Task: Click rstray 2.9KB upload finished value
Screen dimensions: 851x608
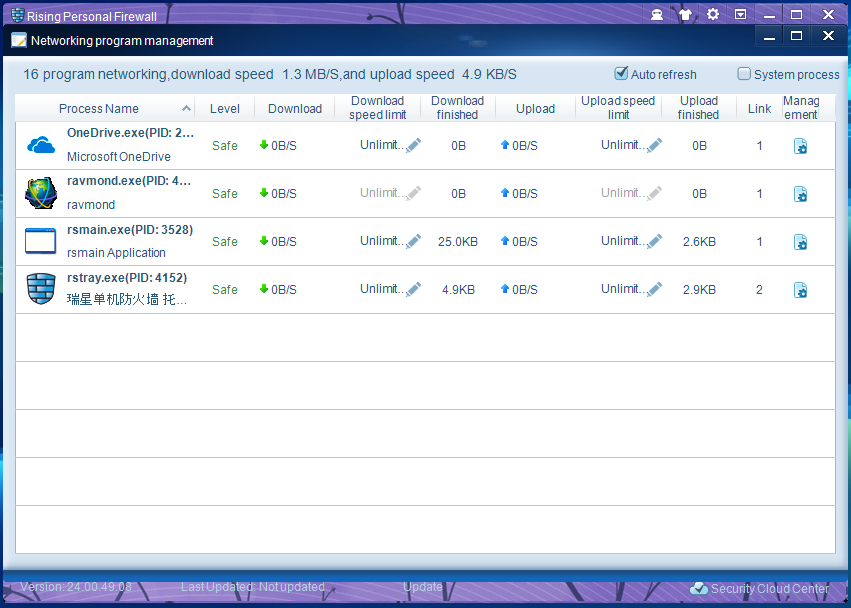Action: coord(699,289)
